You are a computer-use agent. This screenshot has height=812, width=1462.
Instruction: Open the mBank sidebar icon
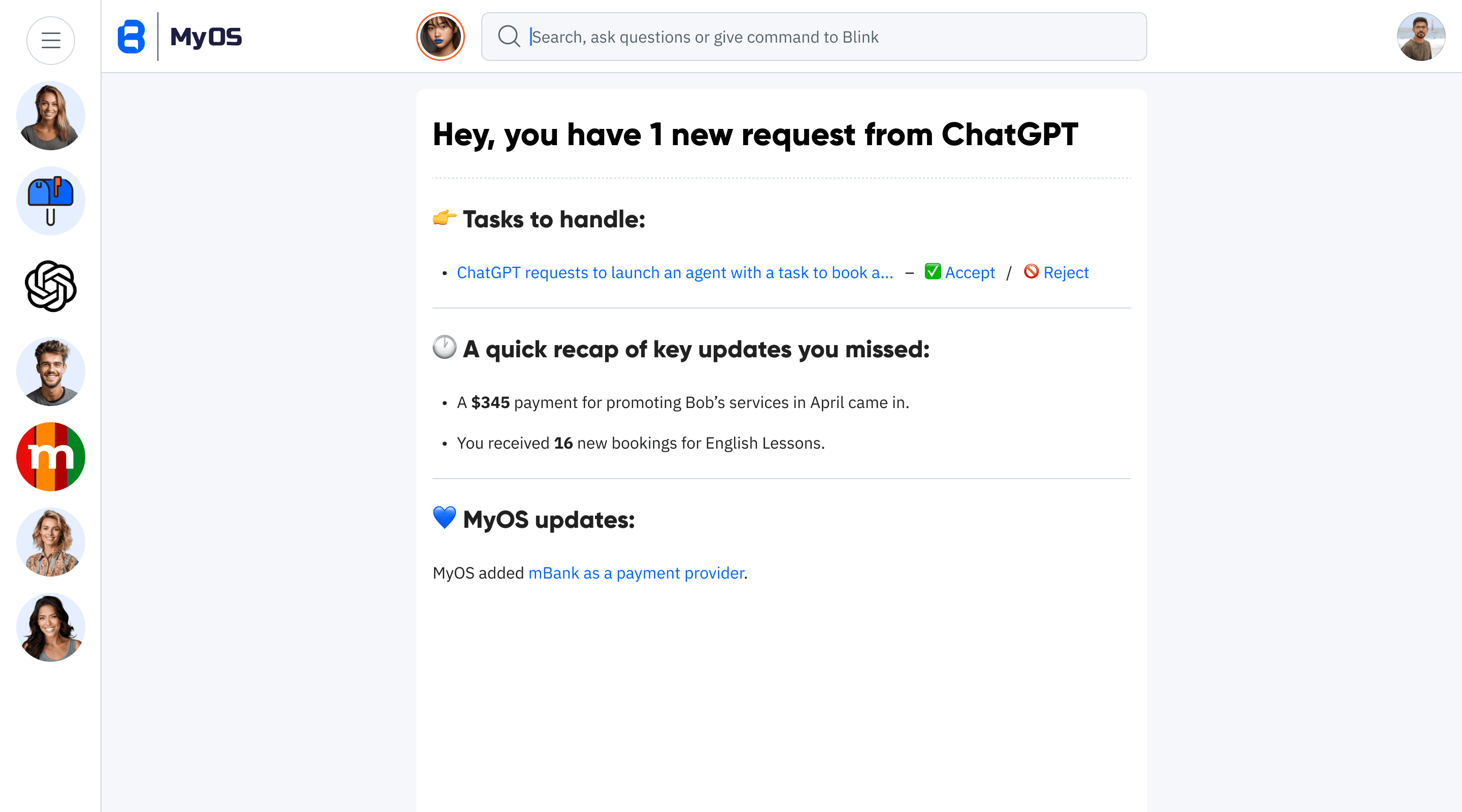51,457
